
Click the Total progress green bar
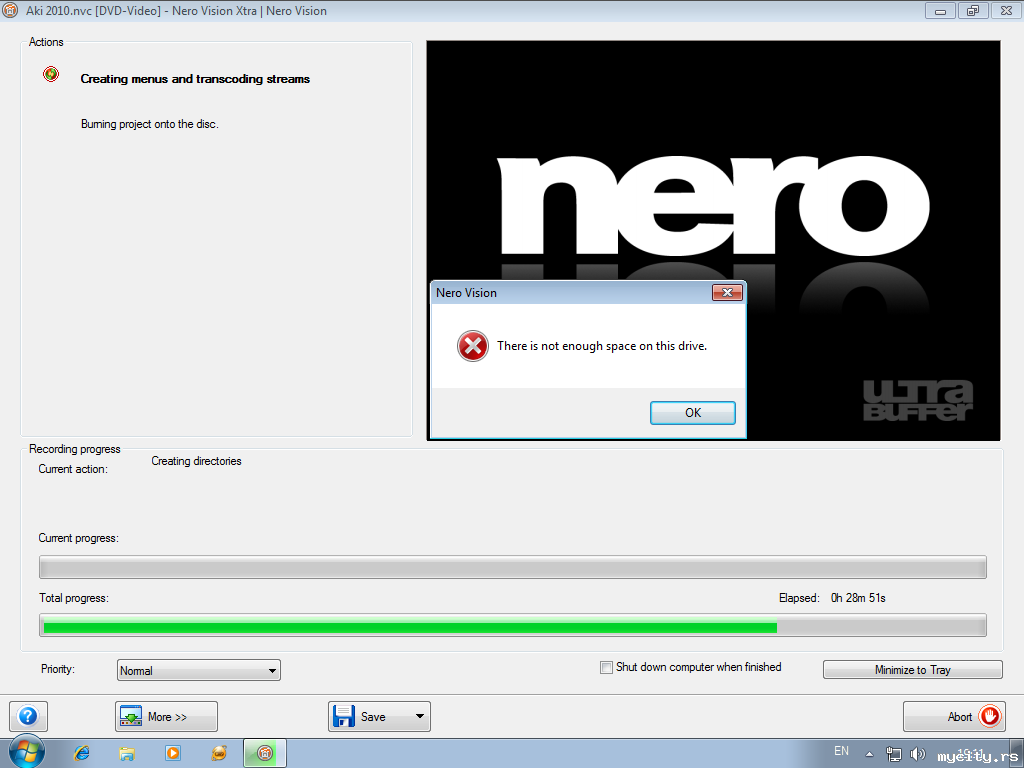410,627
